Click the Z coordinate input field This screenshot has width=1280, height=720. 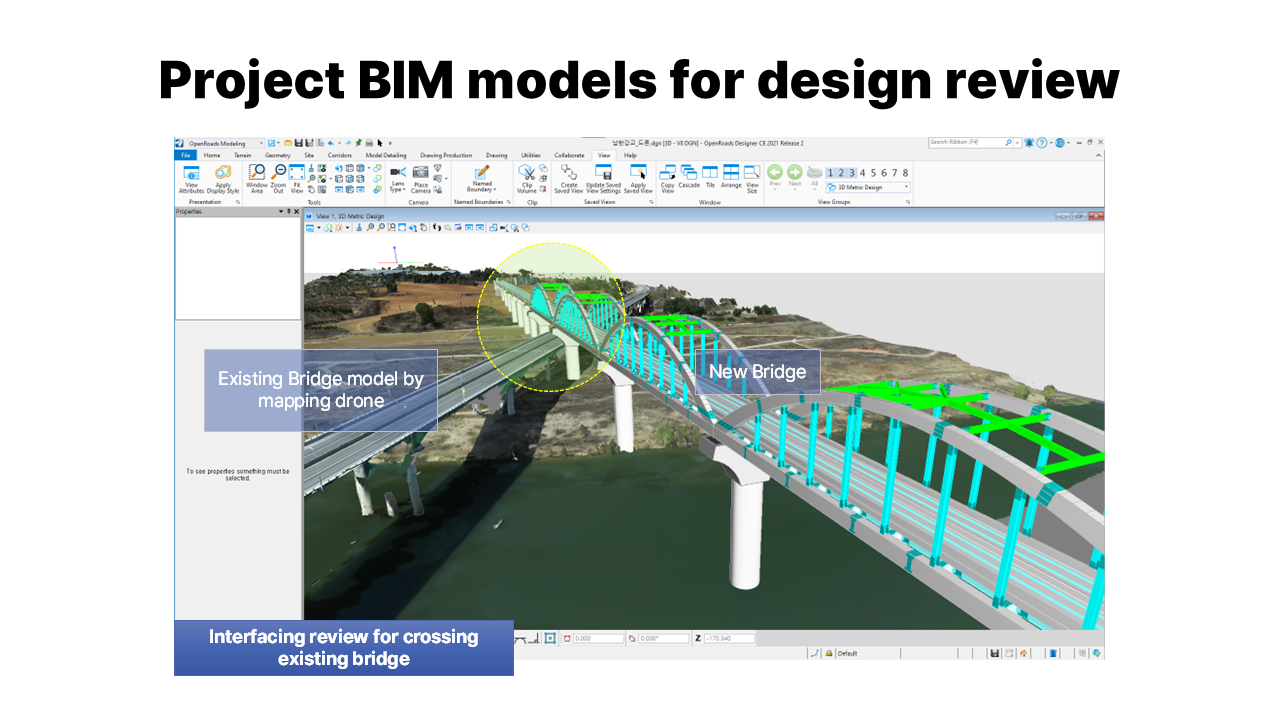pos(728,638)
